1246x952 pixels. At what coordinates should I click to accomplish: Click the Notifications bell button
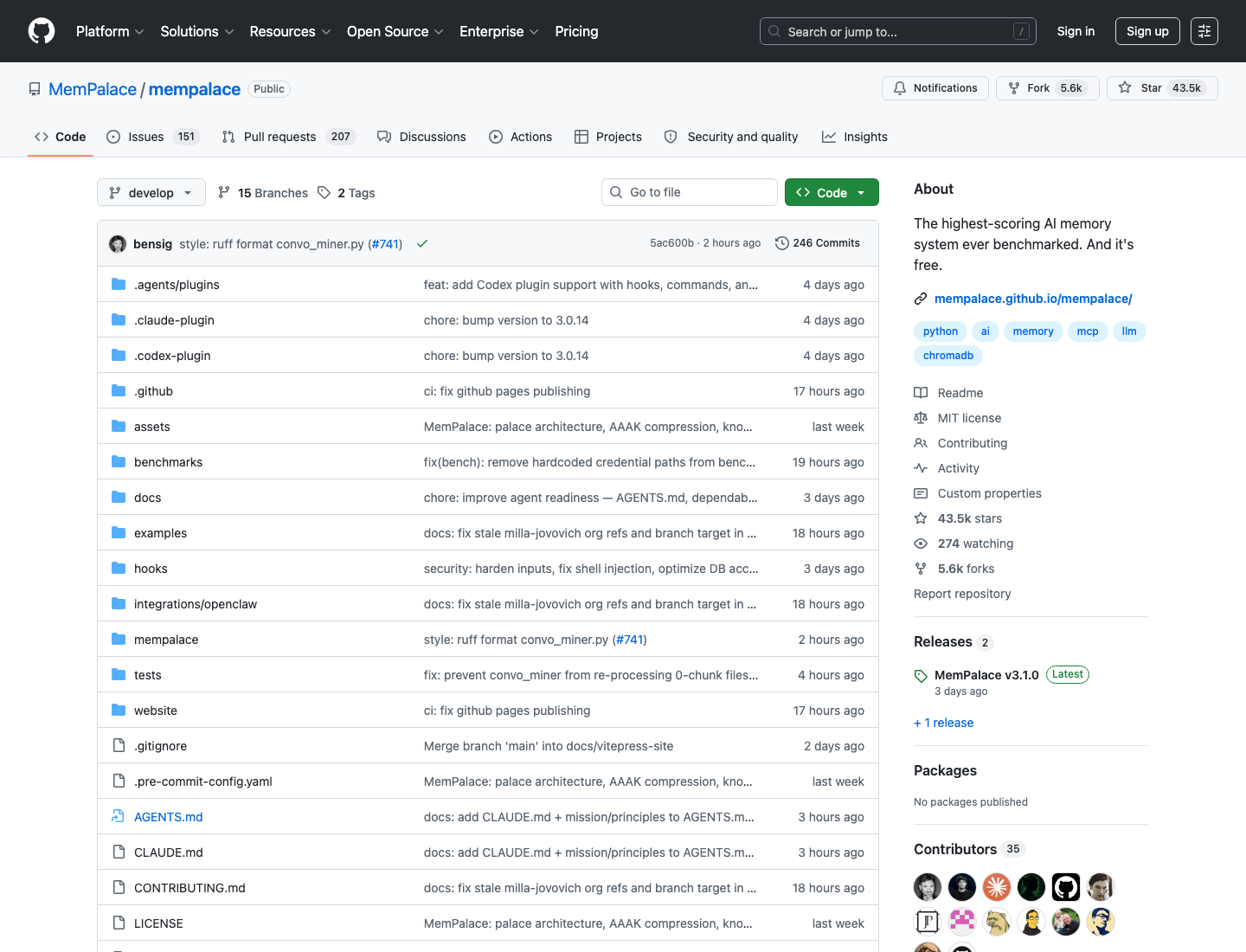click(935, 88)
